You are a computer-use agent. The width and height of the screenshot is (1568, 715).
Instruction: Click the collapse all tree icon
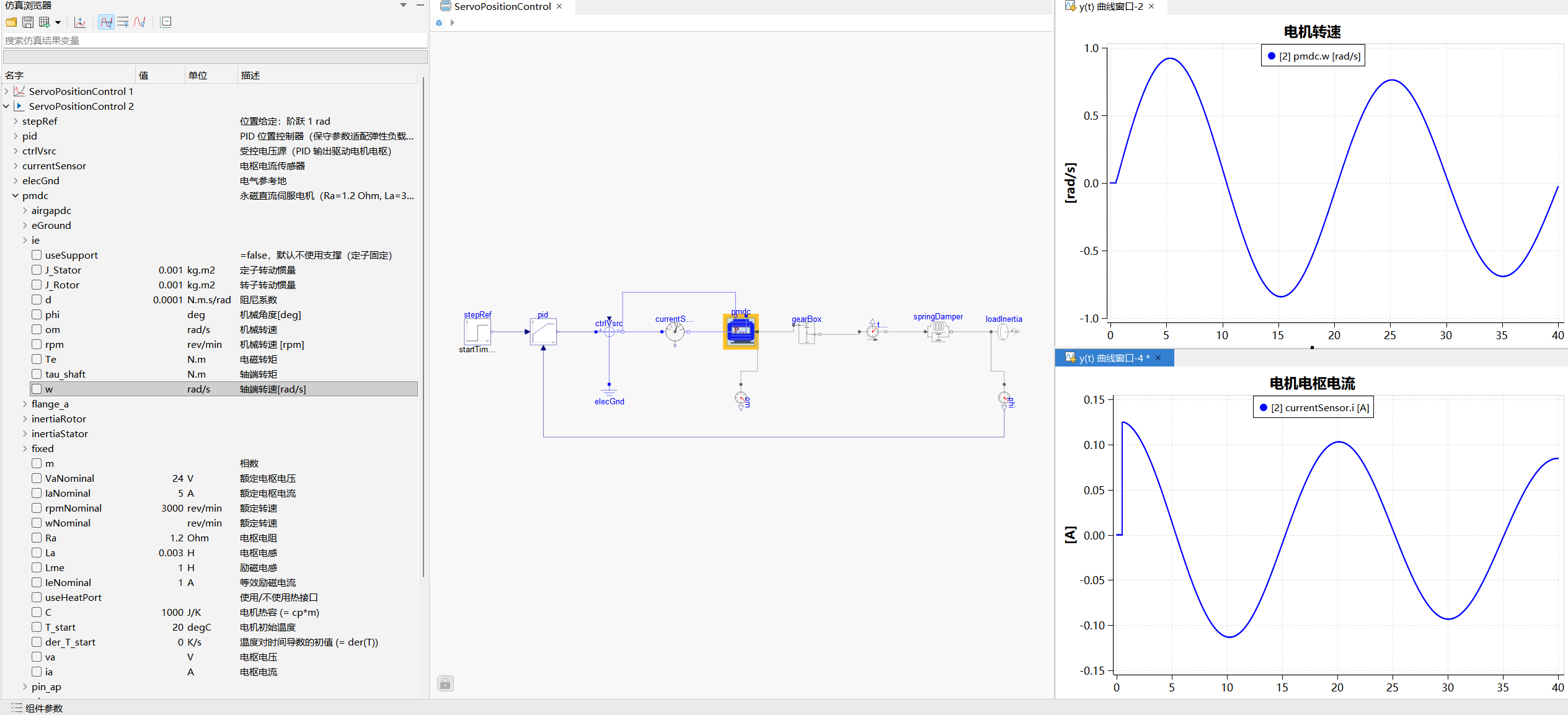point(166,22)
